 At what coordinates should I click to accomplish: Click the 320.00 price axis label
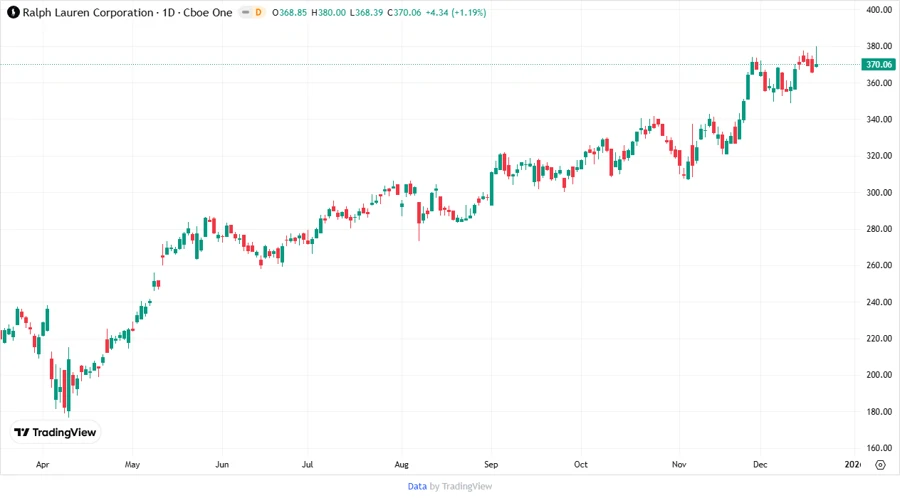(879, 155)
